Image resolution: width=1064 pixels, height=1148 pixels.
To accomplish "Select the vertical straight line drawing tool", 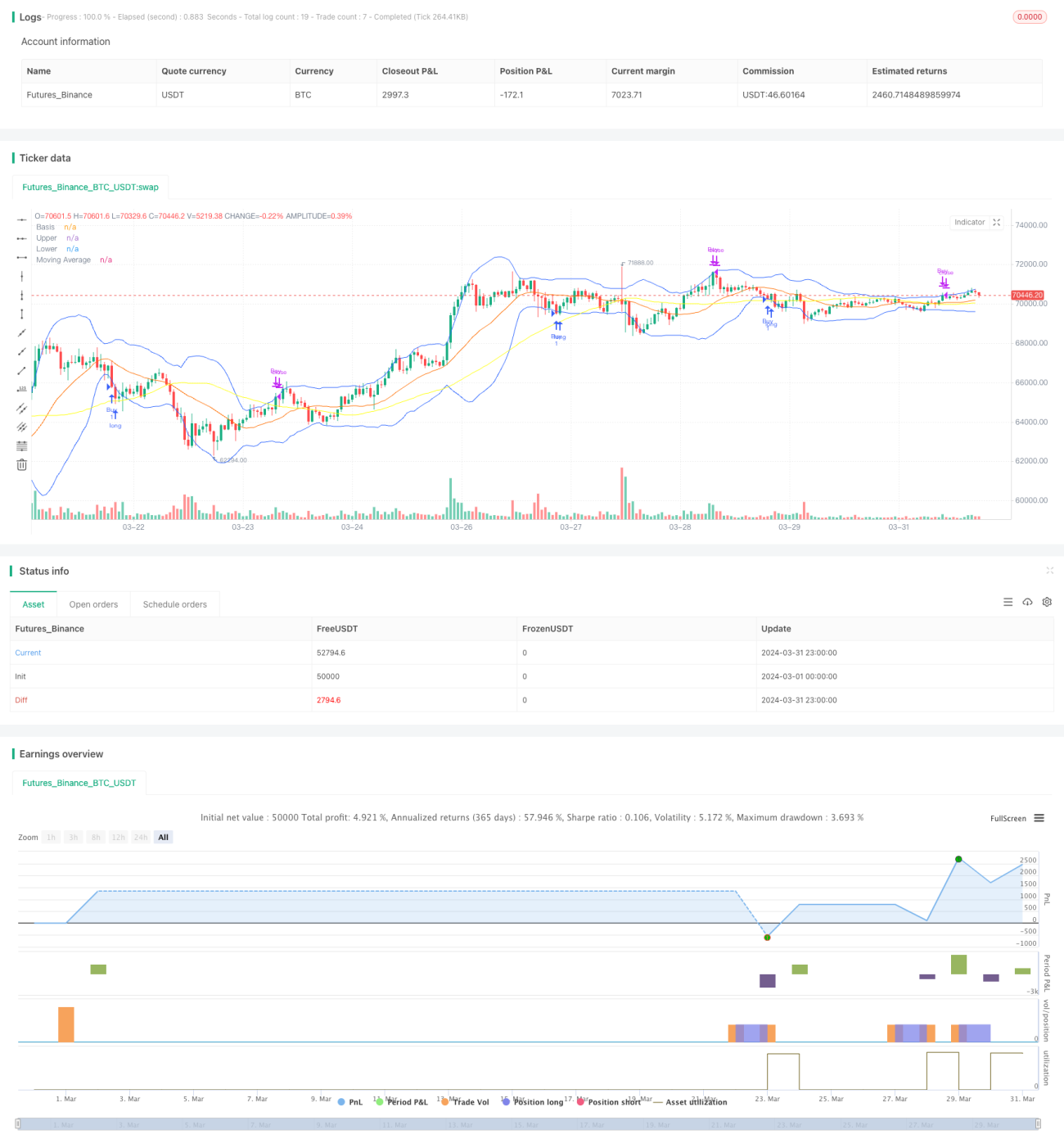I will coord(22,276).
